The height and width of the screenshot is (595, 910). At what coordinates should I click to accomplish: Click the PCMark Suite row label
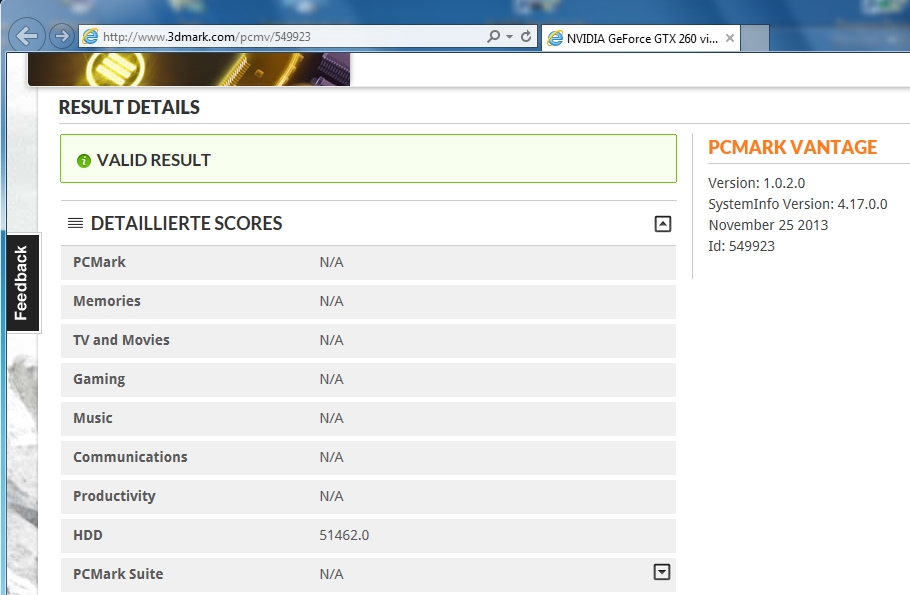pyautogui.click(x=118, y=574)
